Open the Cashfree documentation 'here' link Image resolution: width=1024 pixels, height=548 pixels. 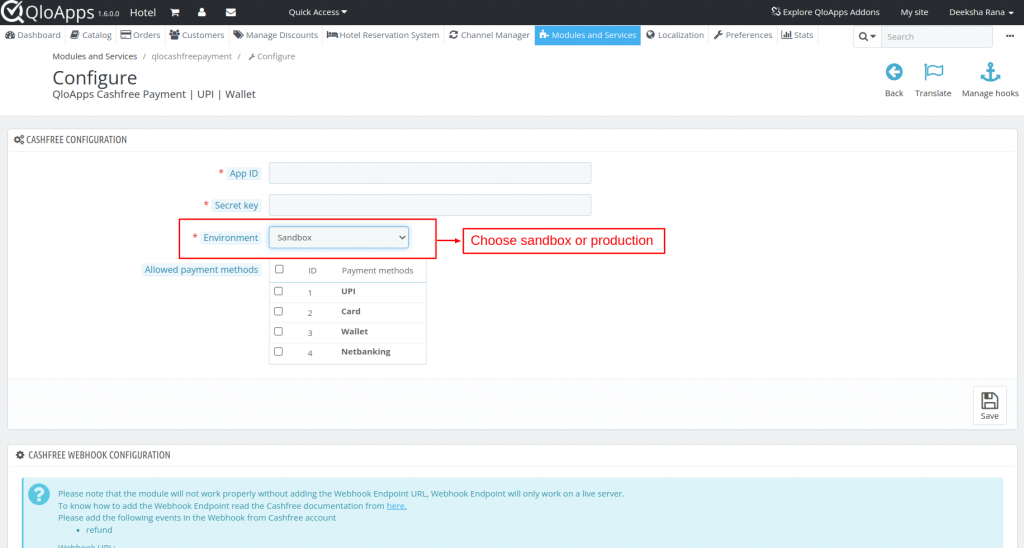396,506
